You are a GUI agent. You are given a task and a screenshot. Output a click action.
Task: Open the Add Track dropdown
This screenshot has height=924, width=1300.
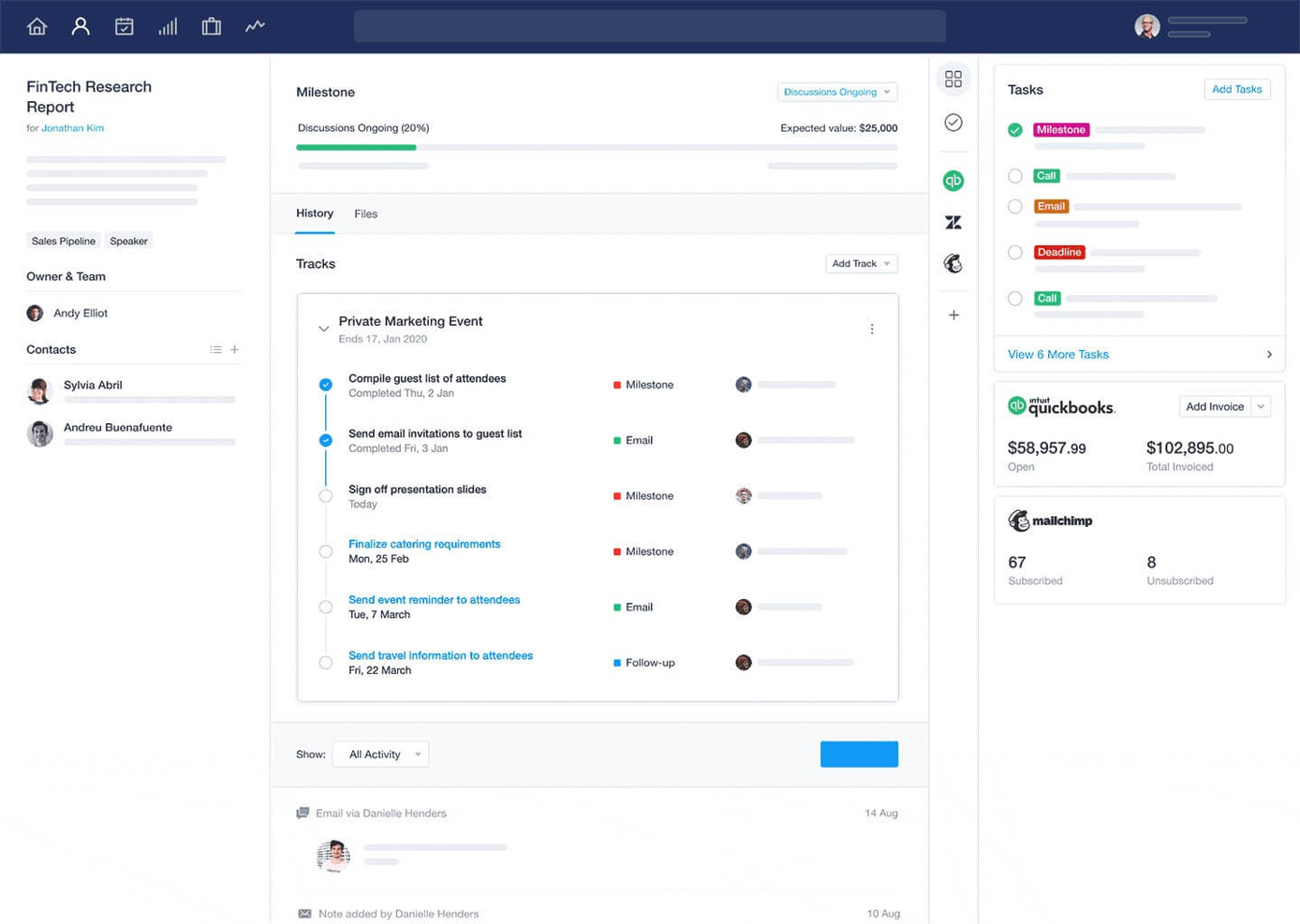(861, 263)
